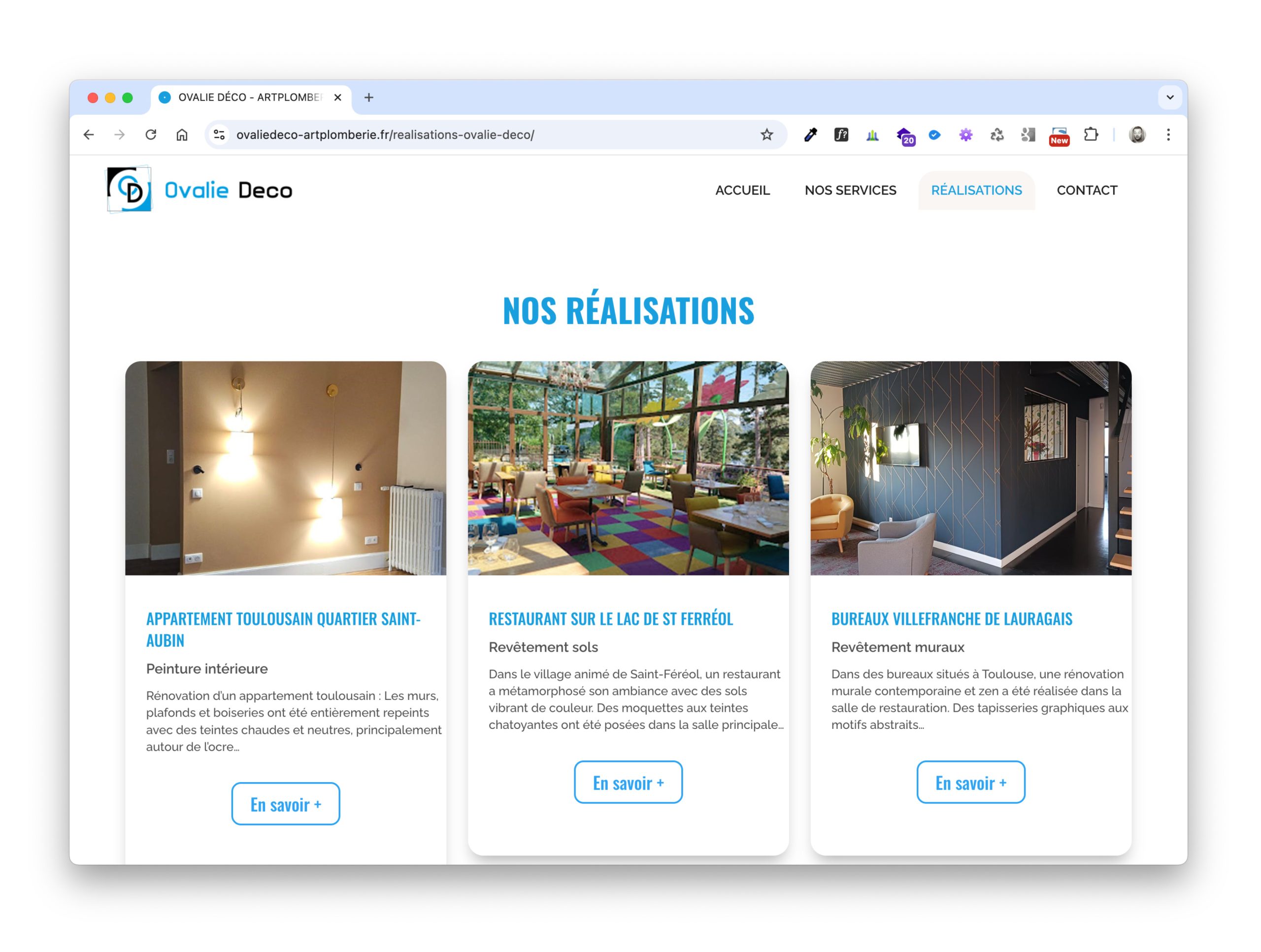The image size is (1261, 952).
Task: Open the colorful restaurant floor photo
Action: click(x=628, y=468)
